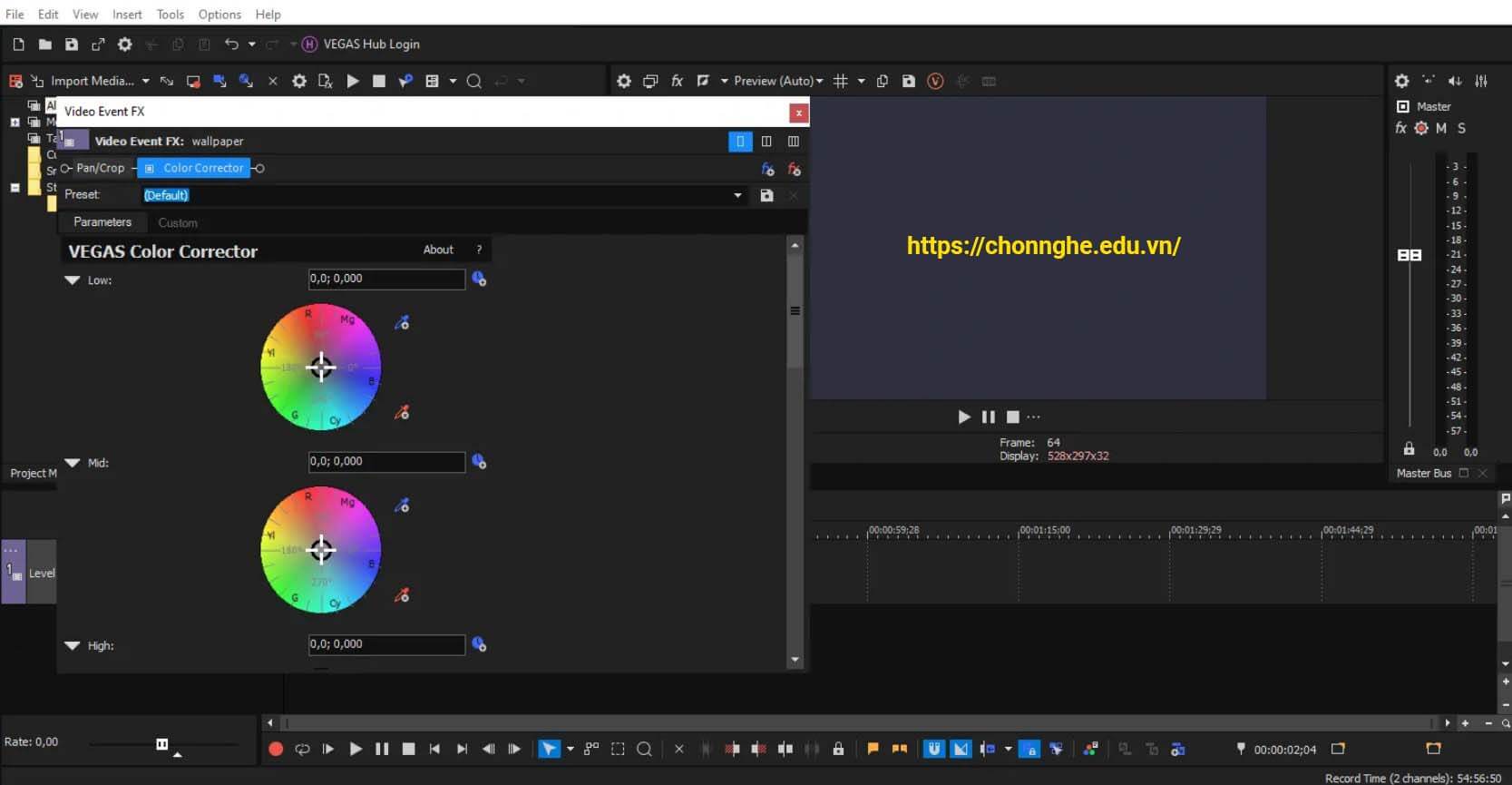Open Project Media search magnifier
Screen dimensions: 1512x785
tap(473, 81)
